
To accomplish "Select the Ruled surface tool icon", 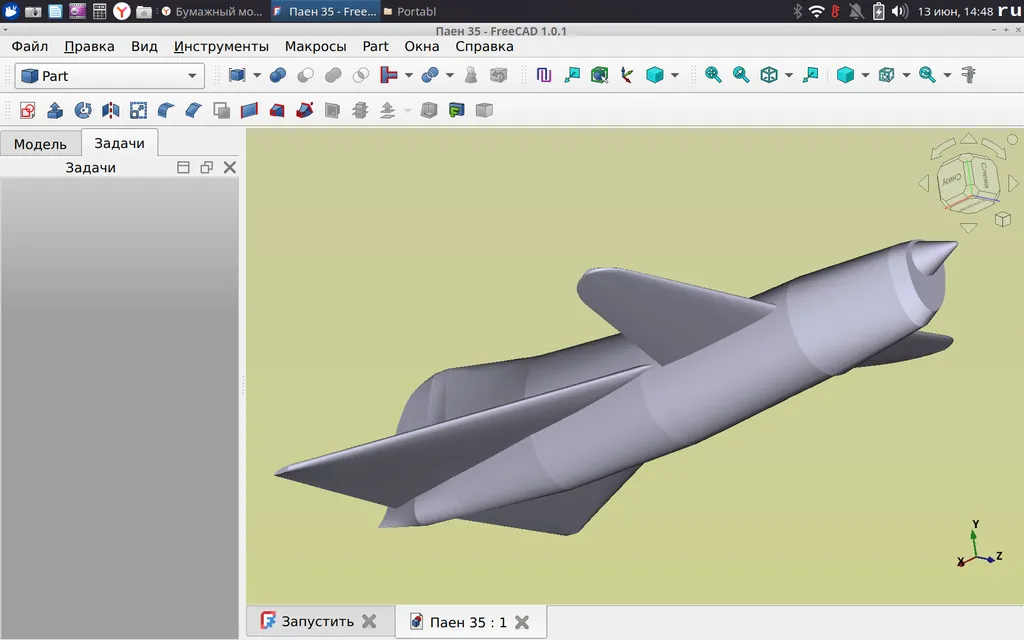I will 249,110.
